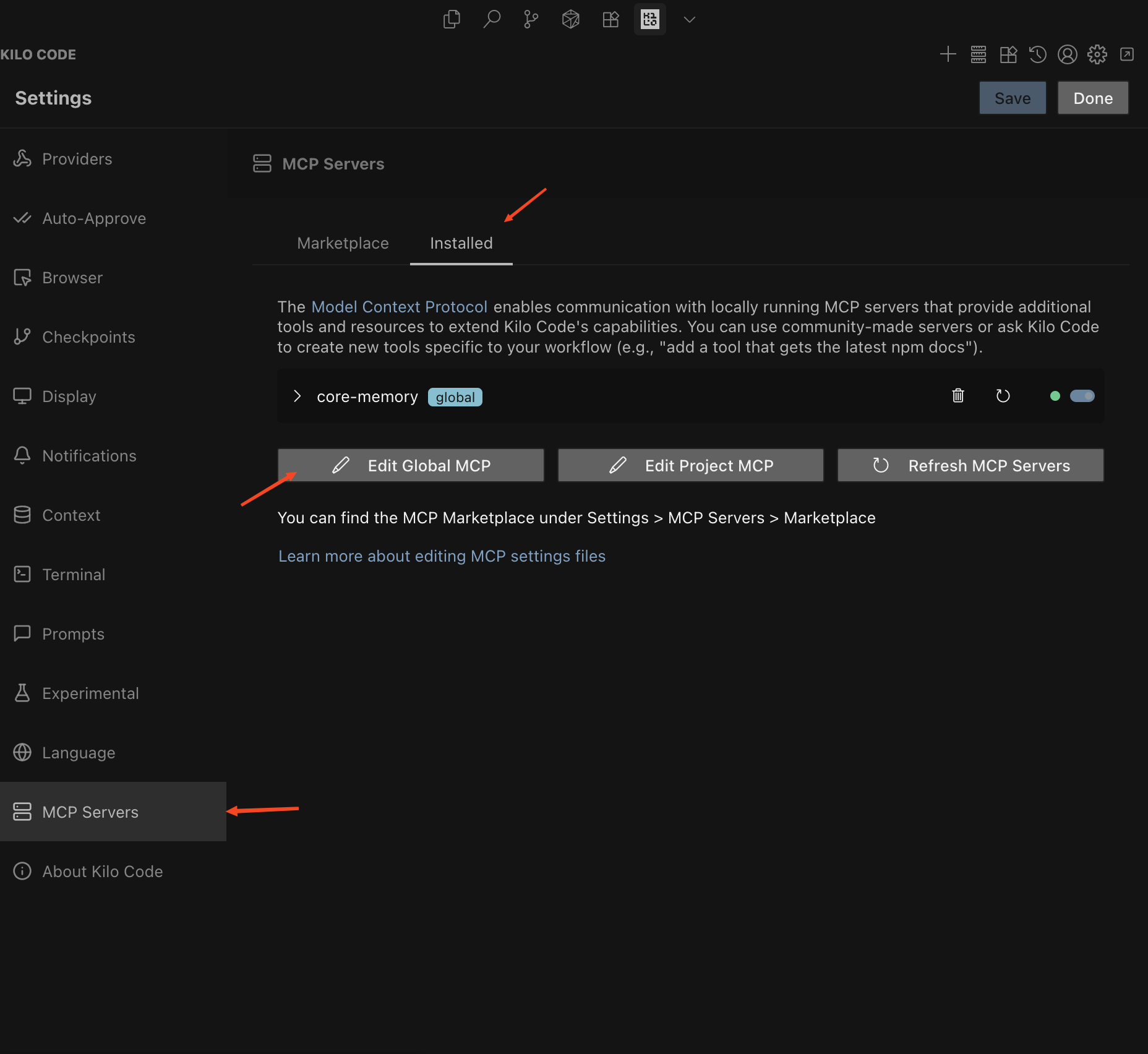Screen dimensions: 1148x1054
Task: Open the search magnifier icon
Action: (491, 19)
